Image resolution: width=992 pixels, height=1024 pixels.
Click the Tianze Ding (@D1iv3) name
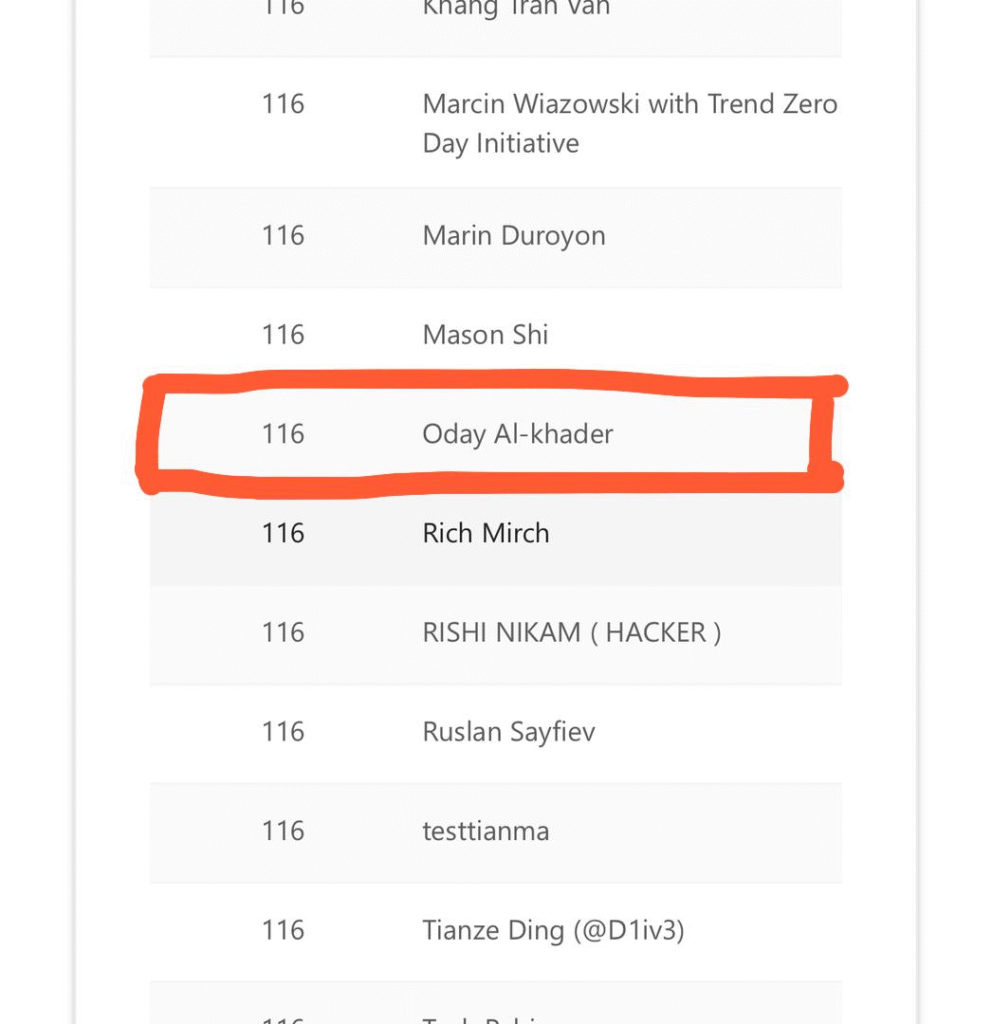click(x=553, y=931)
